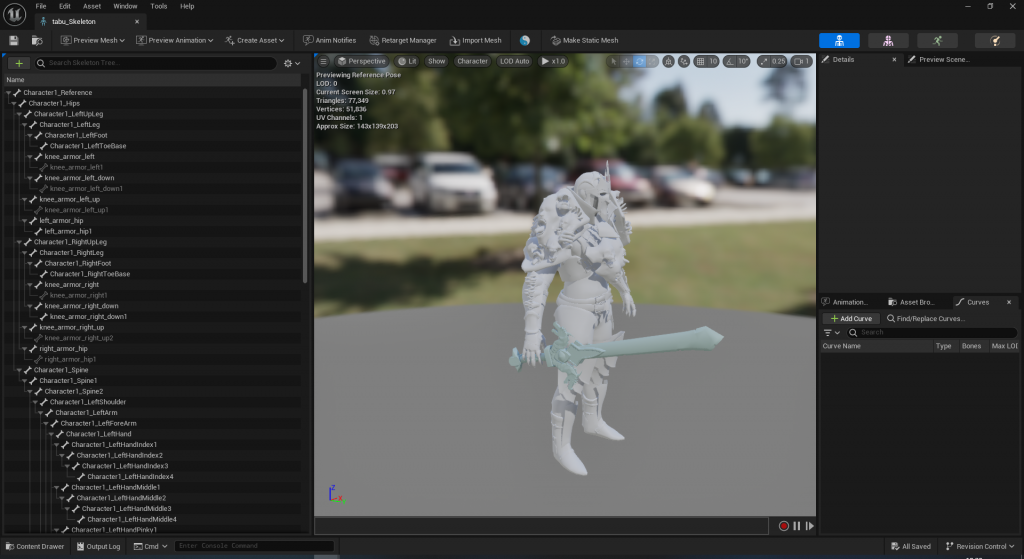Click the Search Skeleton Tree field
The width and height of the screenshot is (1024, 559).
coord(160,63)
